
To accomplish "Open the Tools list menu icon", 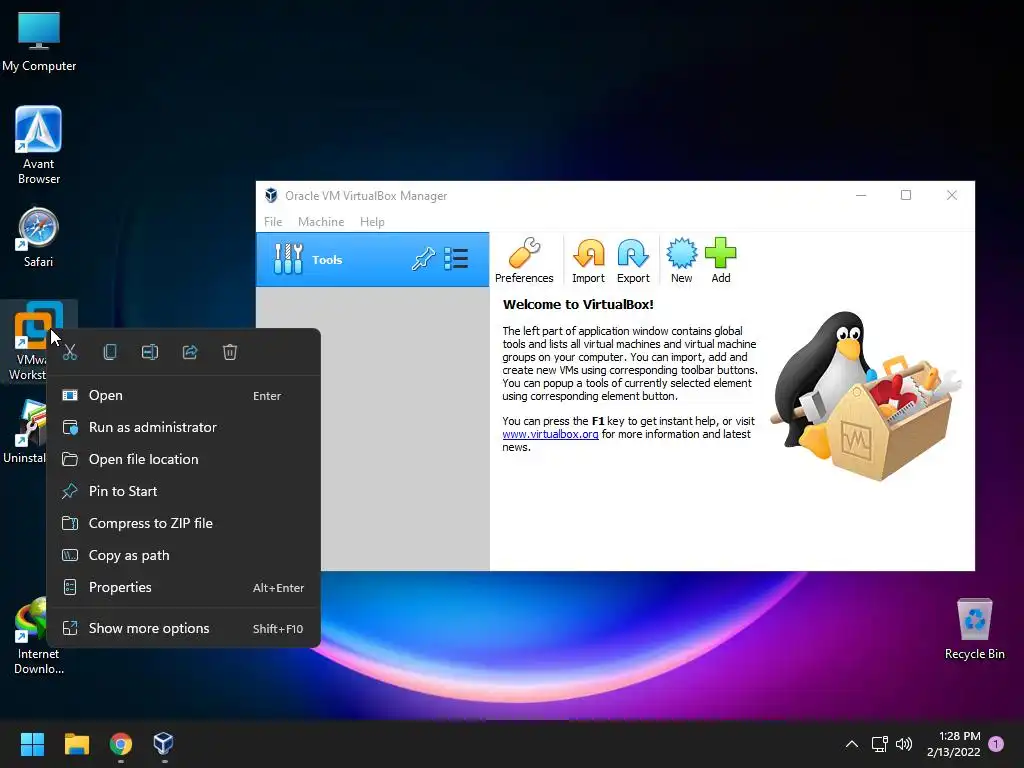I will (x=456, y=259).
